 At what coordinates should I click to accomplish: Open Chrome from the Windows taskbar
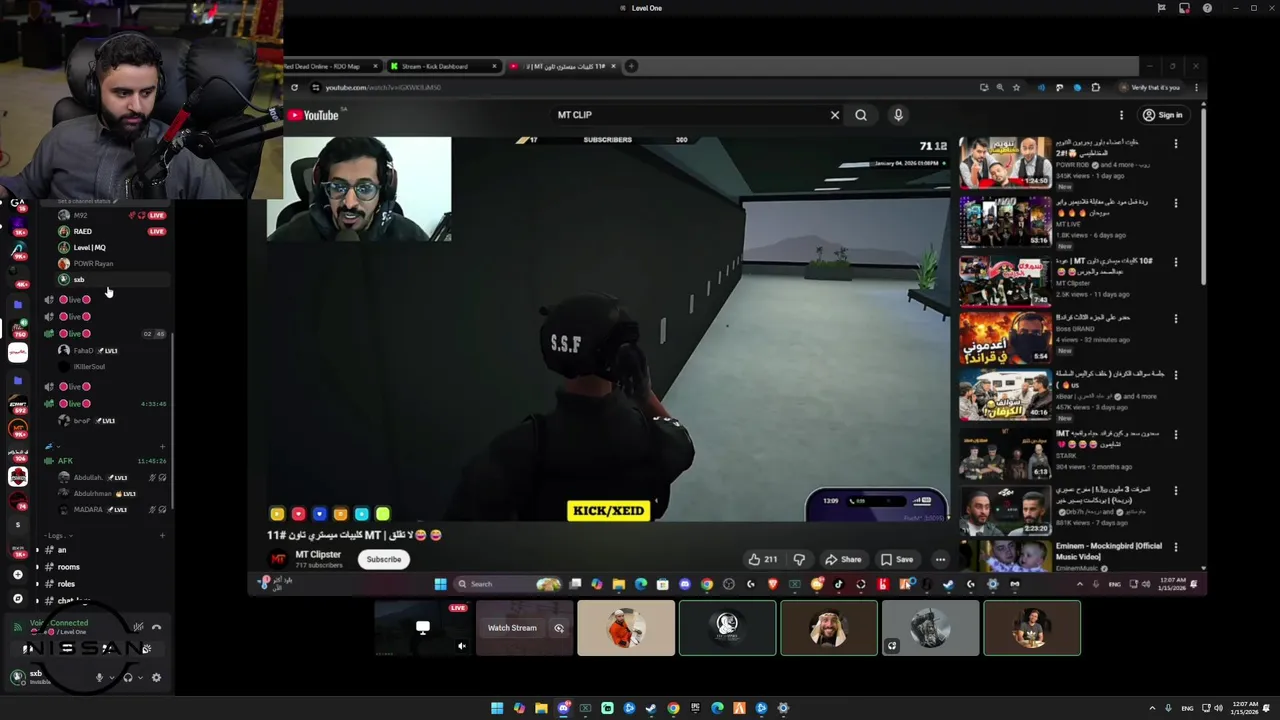pos(673,708)
